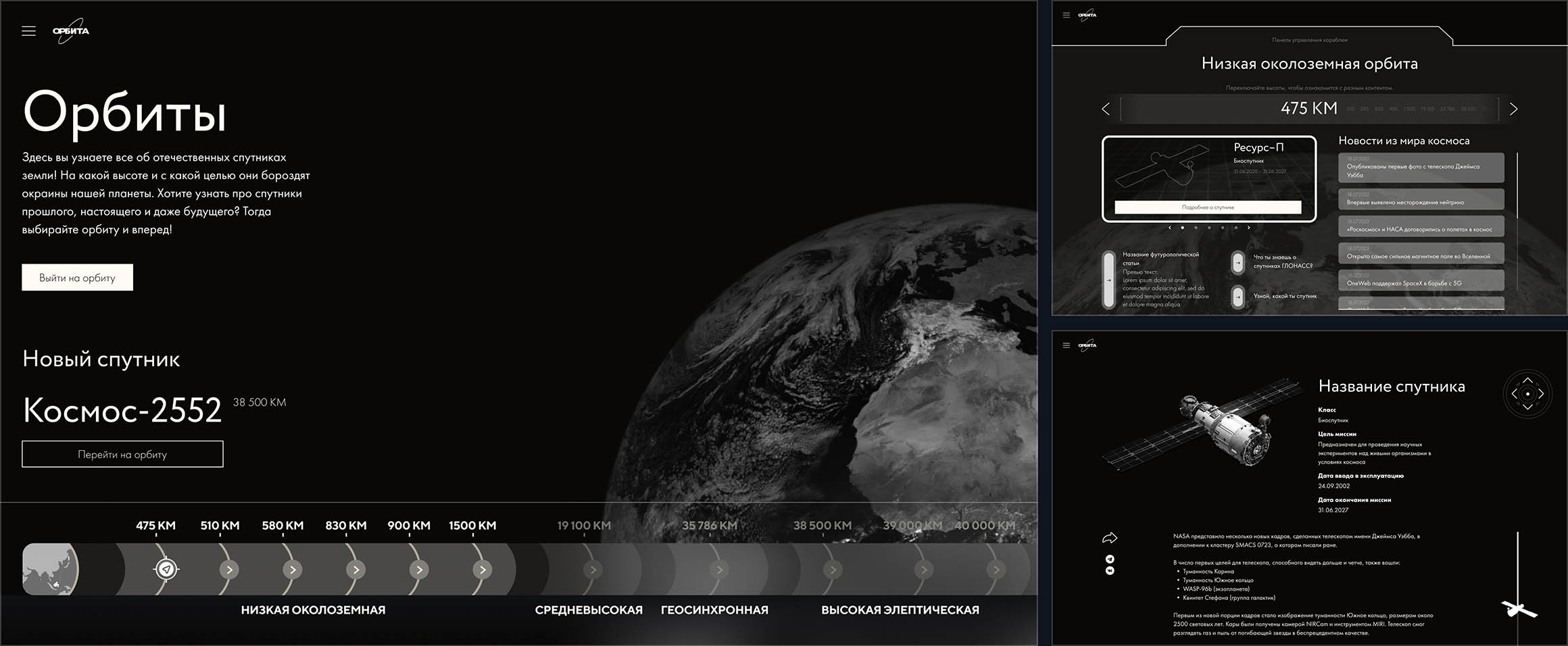Click 'Космос-2552' satellite name
This screenshot has width=1568, height=646.
122,409
